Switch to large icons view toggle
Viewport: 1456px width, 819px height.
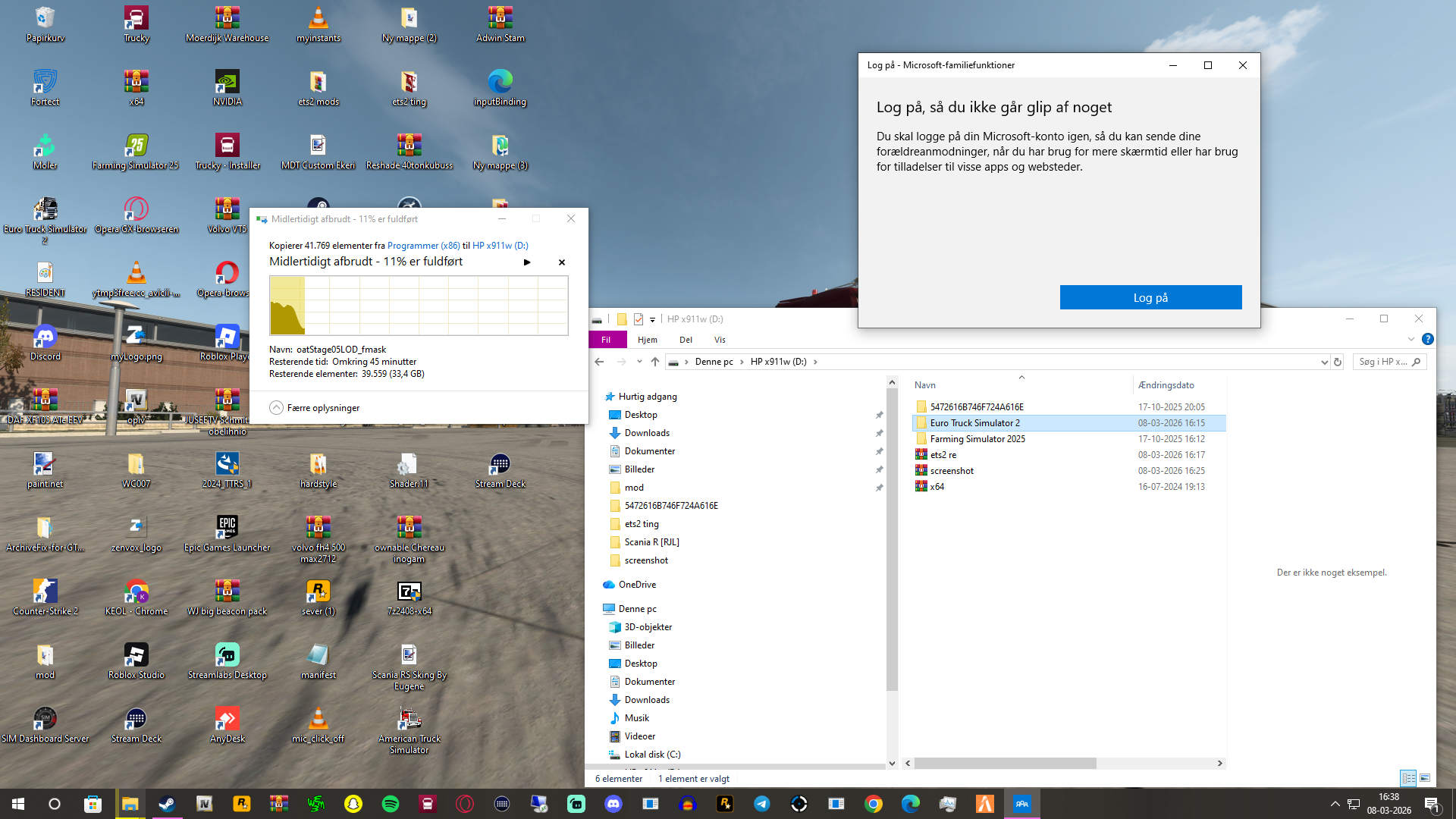[1425, 778]
